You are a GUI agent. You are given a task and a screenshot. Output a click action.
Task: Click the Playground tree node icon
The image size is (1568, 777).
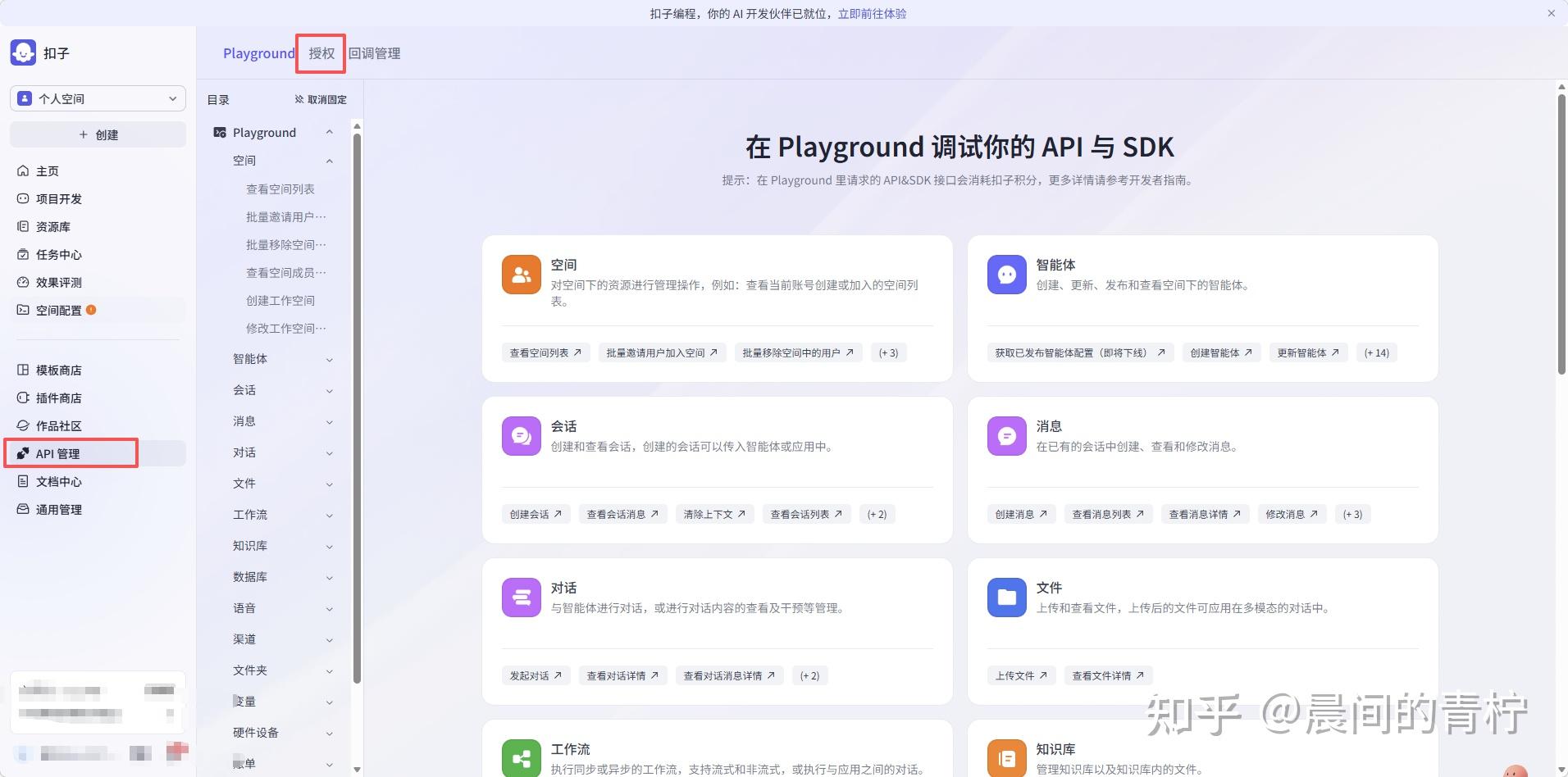click(x=220, y=133)
